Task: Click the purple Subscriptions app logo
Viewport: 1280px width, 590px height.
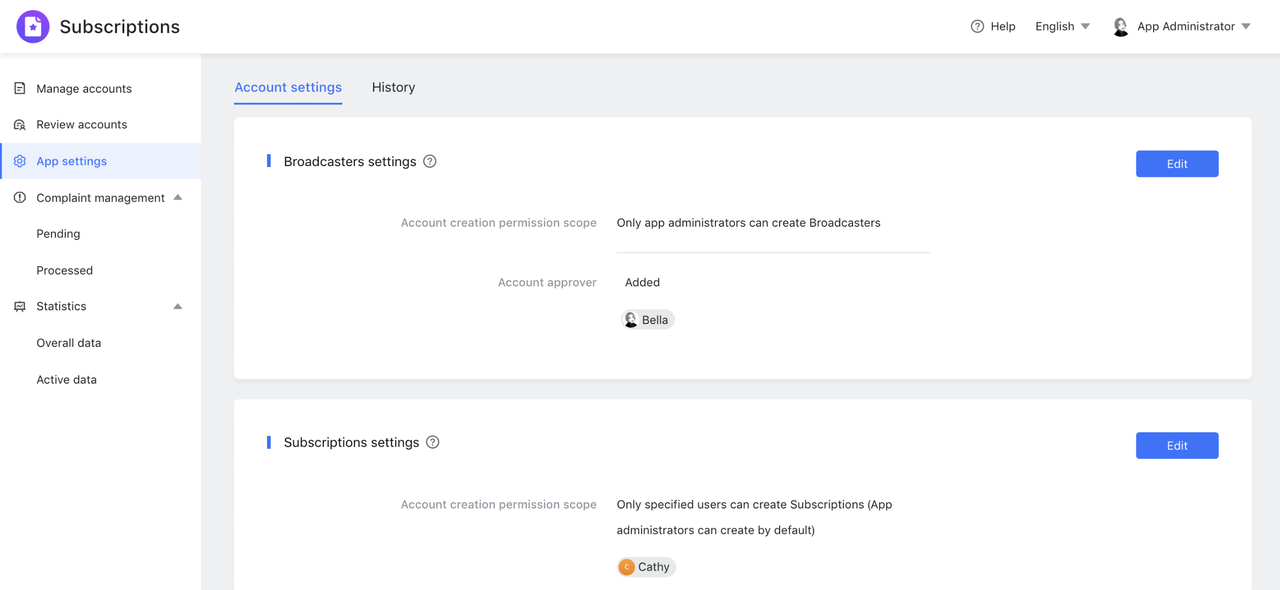Action: tap(33, 27)
